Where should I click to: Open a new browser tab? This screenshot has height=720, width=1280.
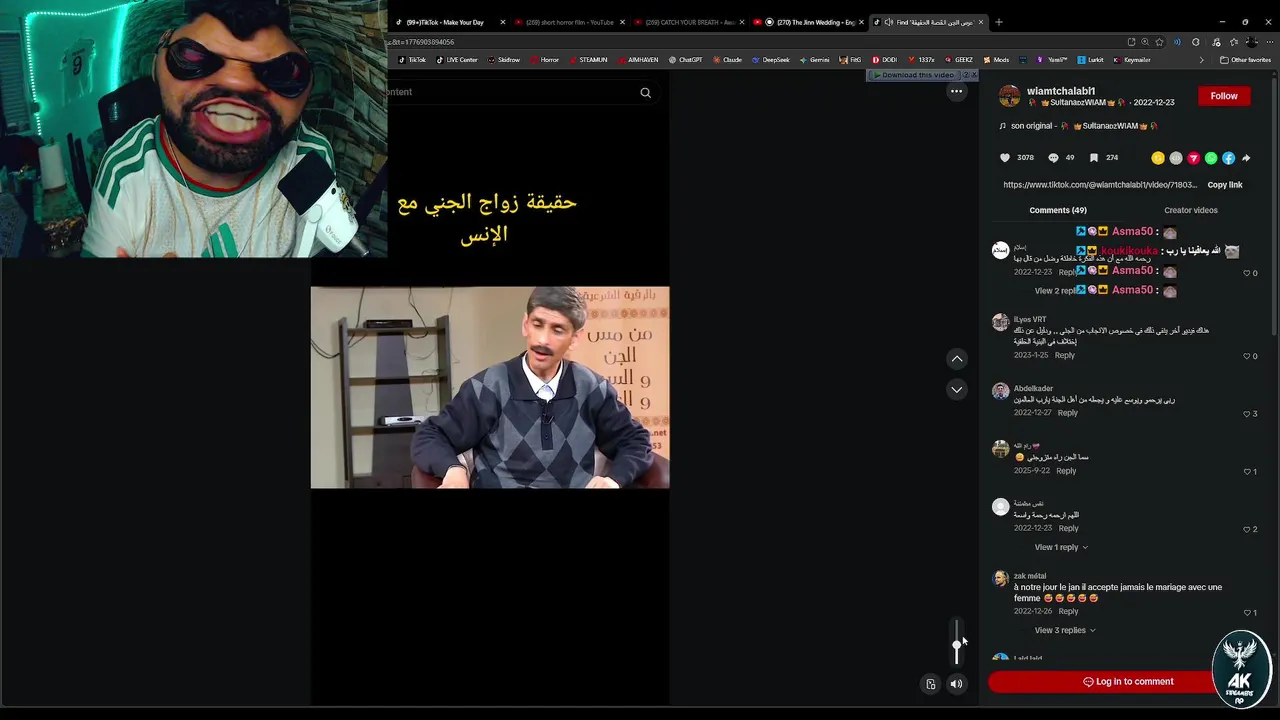coord(998,22)
